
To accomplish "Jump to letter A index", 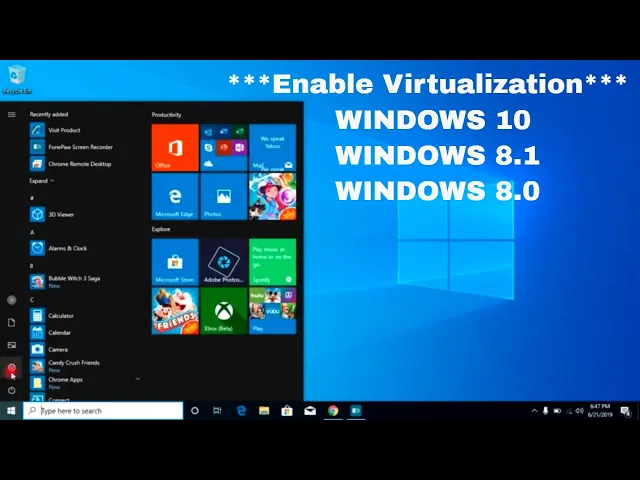I will [x=32, y=232].
